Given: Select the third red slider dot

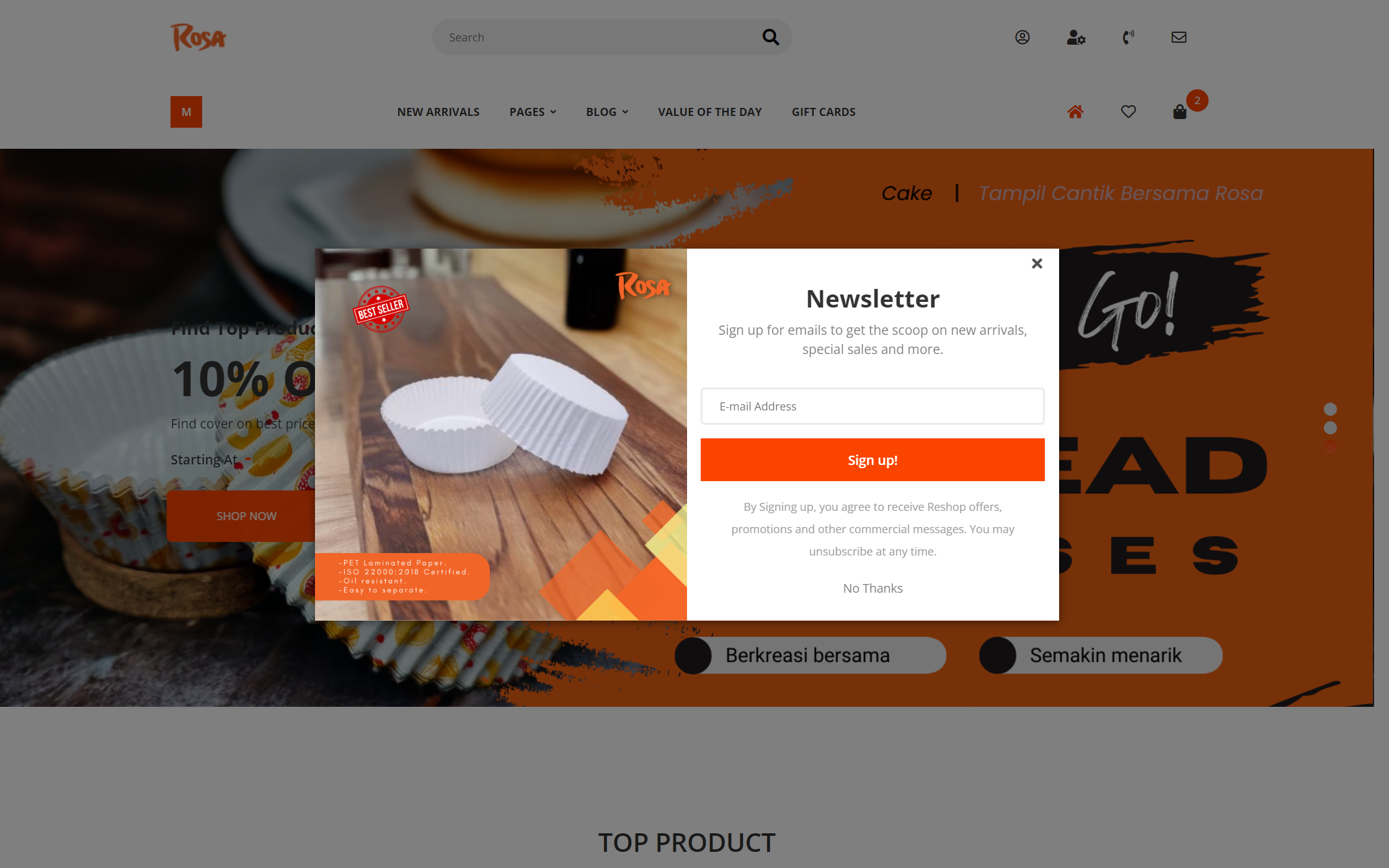Looking at the screenshot, I should (1330, 446).
